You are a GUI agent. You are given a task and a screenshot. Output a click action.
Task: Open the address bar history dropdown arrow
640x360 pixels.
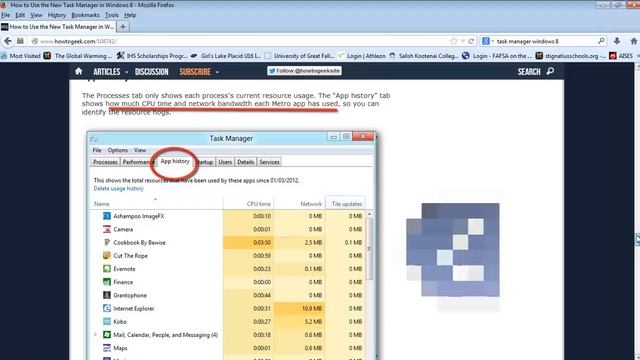coord(463,41)
